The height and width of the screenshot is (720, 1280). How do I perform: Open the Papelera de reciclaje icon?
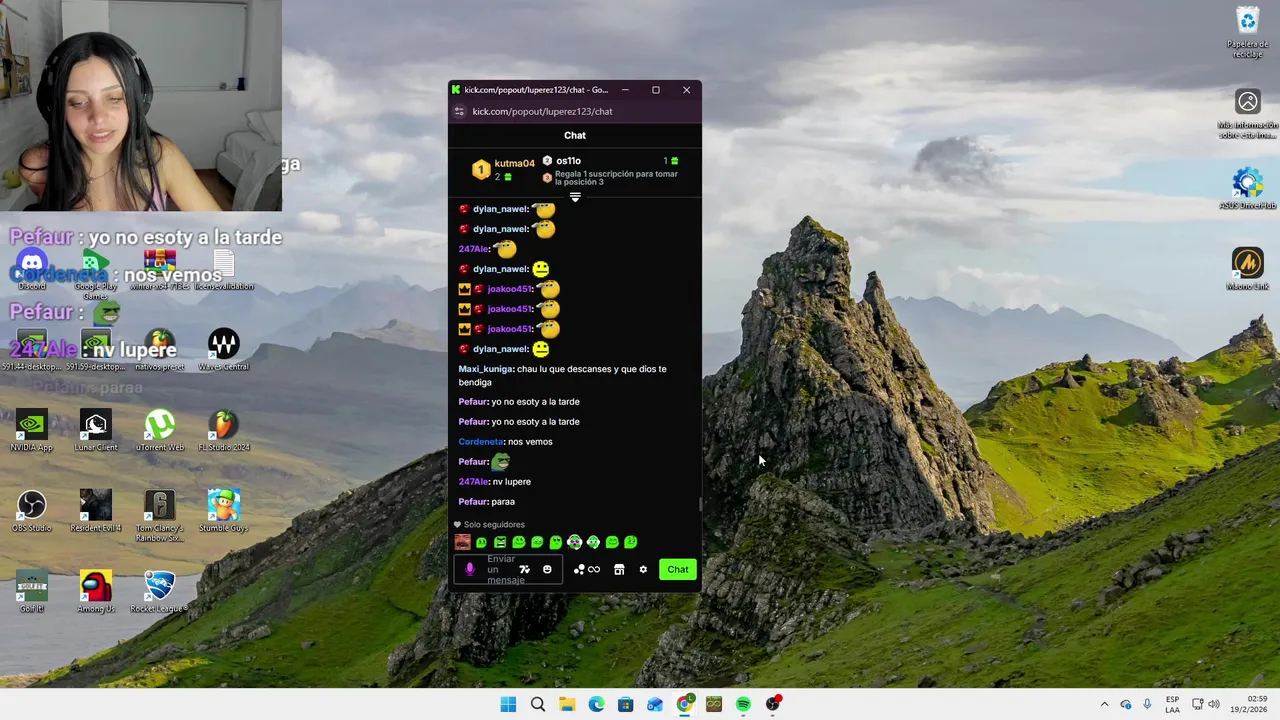pos(1247,33)
